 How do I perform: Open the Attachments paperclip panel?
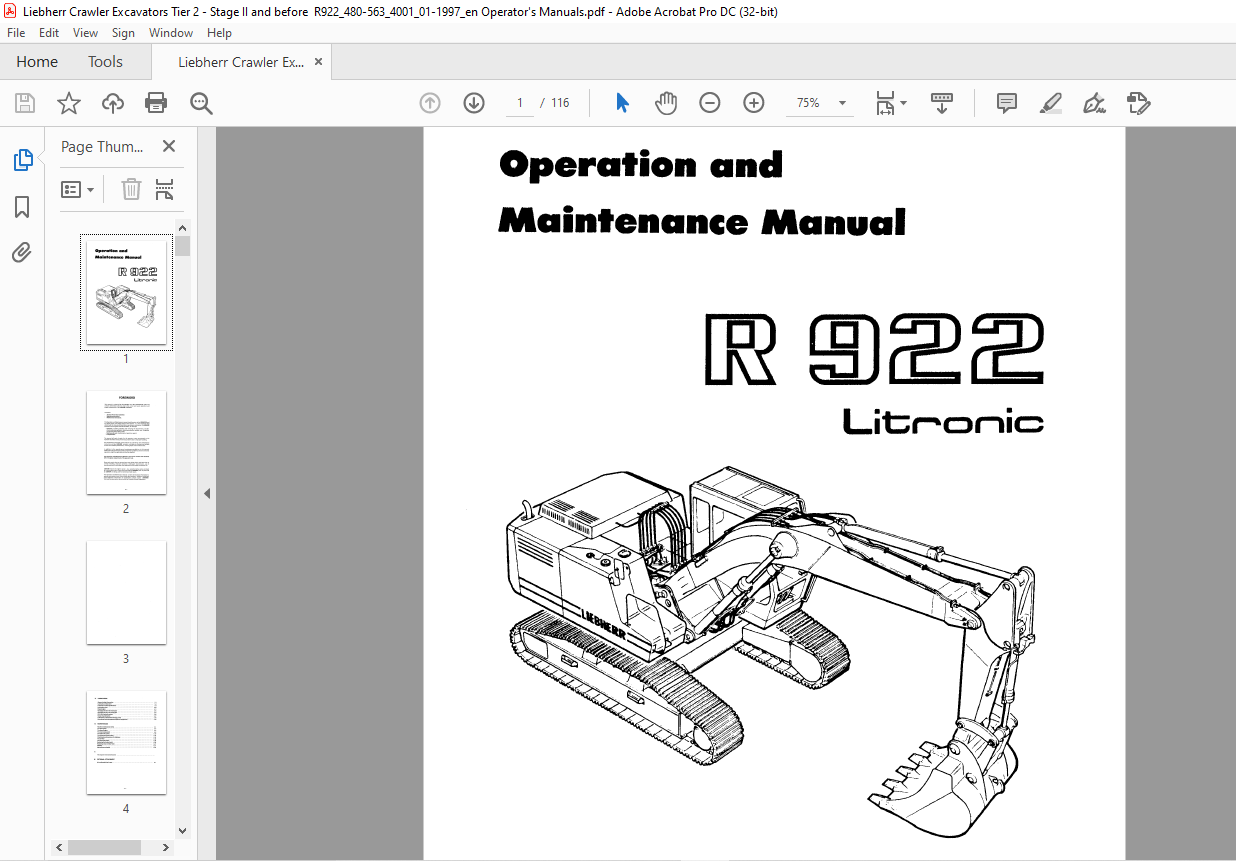22,253
